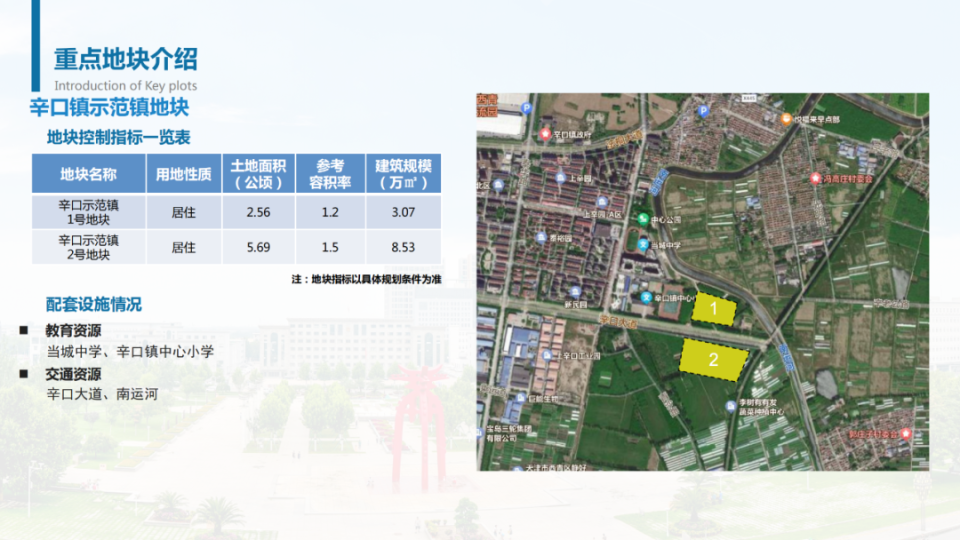Click the parking icon beside the 西青 label
960x540 pixels.
527,108
